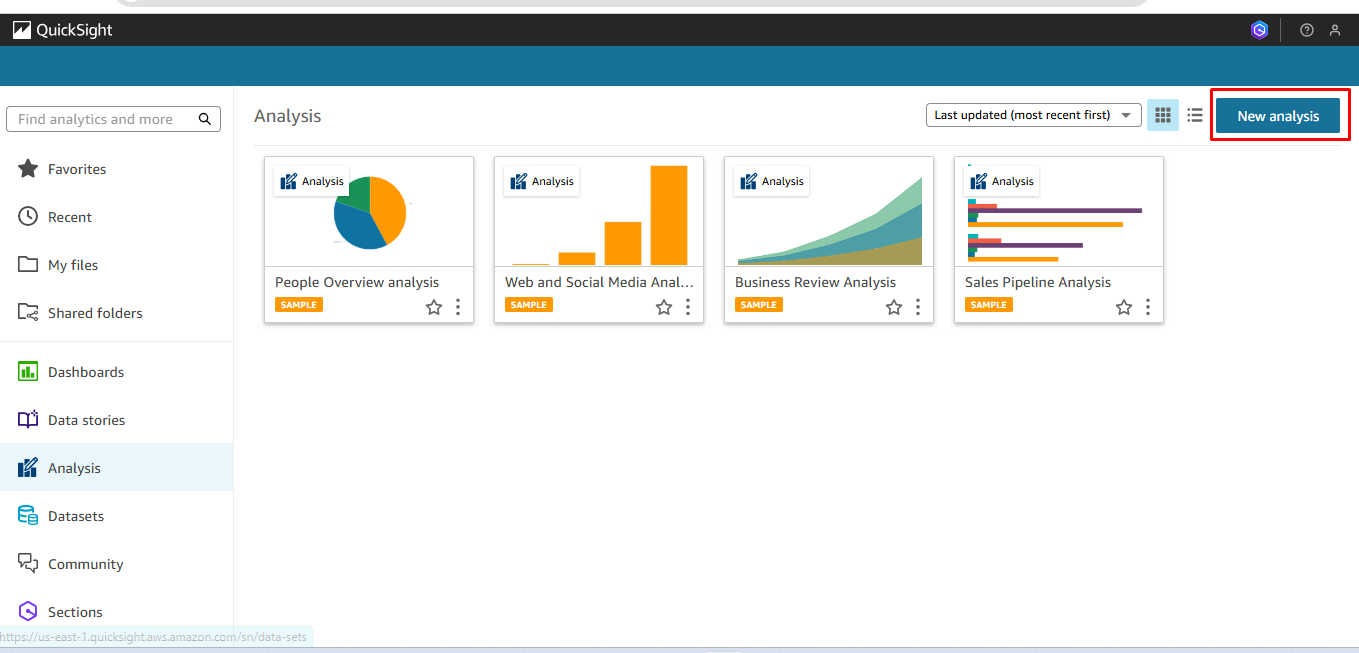This screenshot has width=1359, height=653.
Task: Star the Sales Pipeline Analysis
Action: point(1123,307)
